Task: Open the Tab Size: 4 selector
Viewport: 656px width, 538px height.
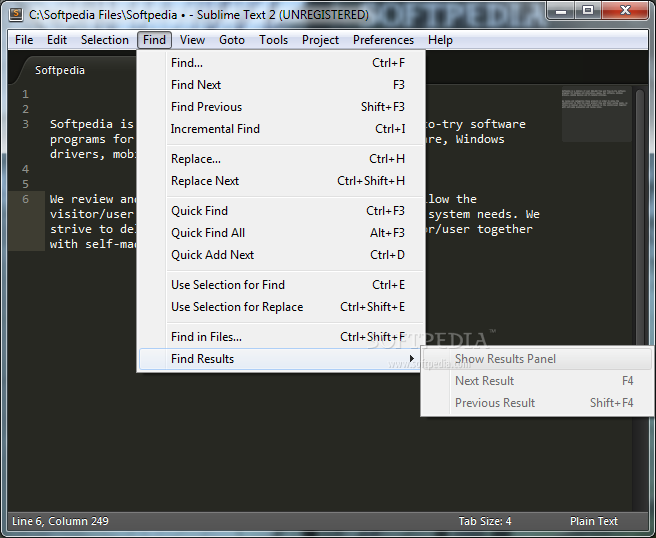Action: 485,521
